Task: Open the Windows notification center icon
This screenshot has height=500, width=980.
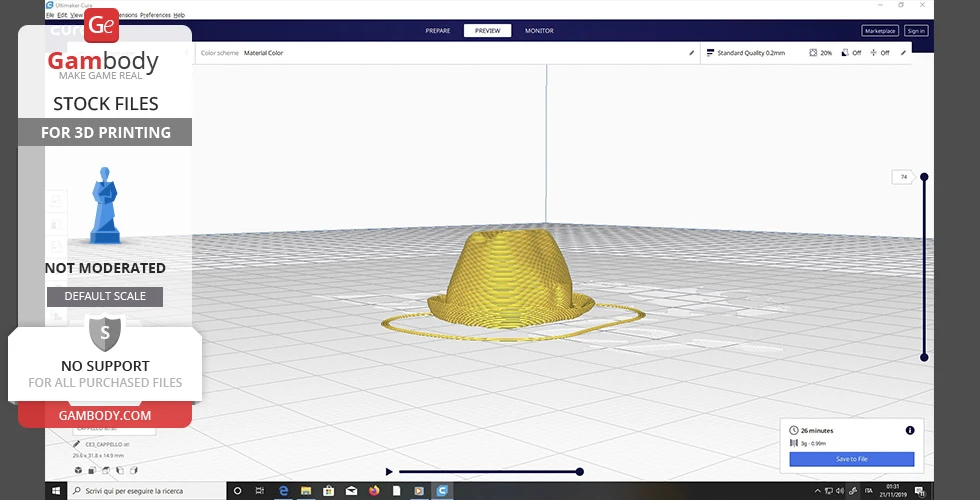Action: coord(920,491)
